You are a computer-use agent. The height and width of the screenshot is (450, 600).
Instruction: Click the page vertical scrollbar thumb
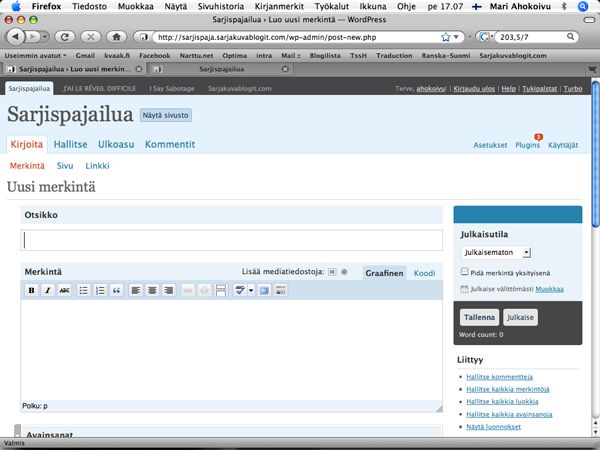pyautogui.click(x=595, y=154)
